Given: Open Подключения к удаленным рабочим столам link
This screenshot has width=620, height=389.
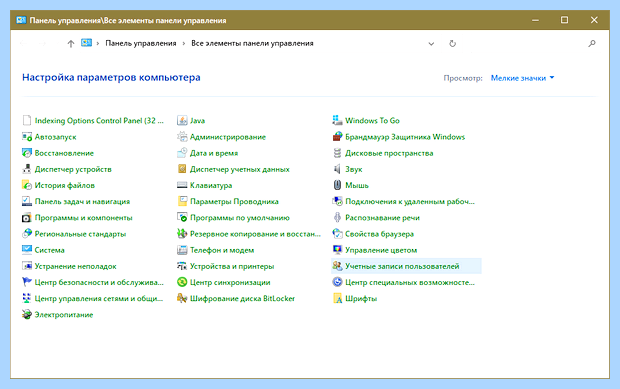Looking at the screenshot, I should point(410,202).
